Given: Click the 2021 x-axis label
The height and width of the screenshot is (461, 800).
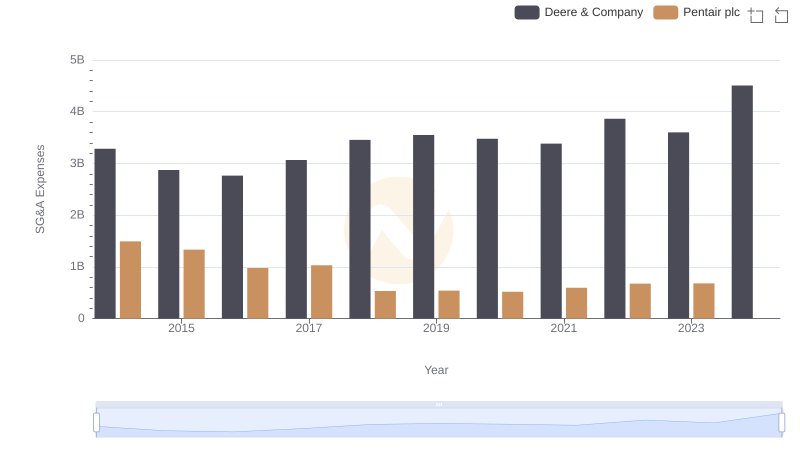Looking at the screenshot, I should point(563,328).
